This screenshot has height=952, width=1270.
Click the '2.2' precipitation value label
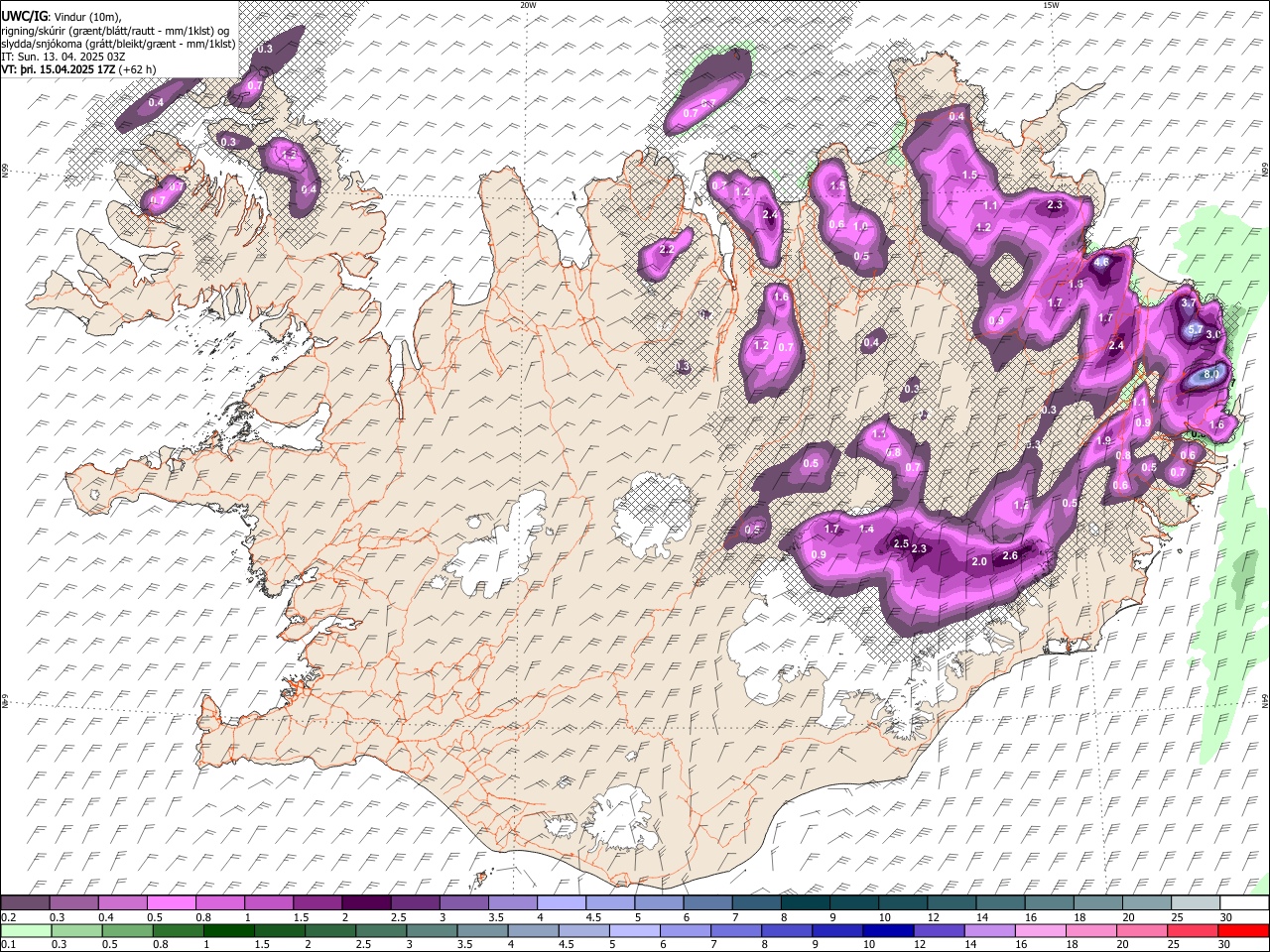click(667, 250)
